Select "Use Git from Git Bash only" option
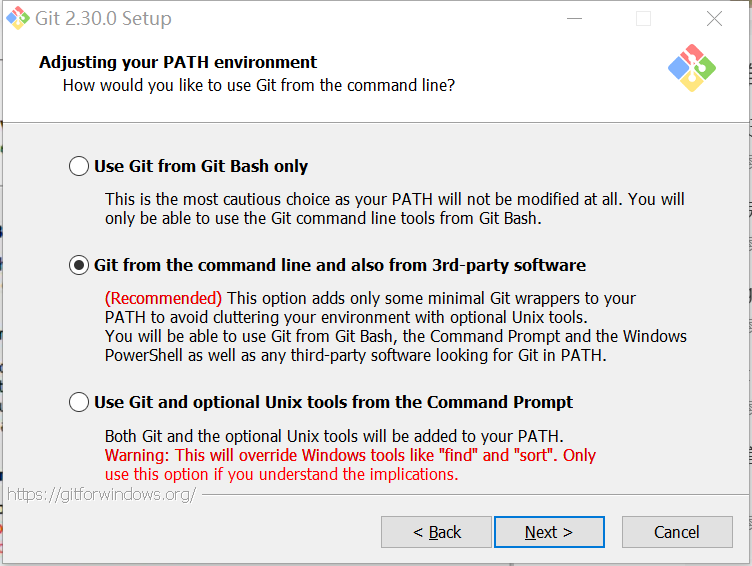This screenshot has height=566, width=752. coord(79,166)
